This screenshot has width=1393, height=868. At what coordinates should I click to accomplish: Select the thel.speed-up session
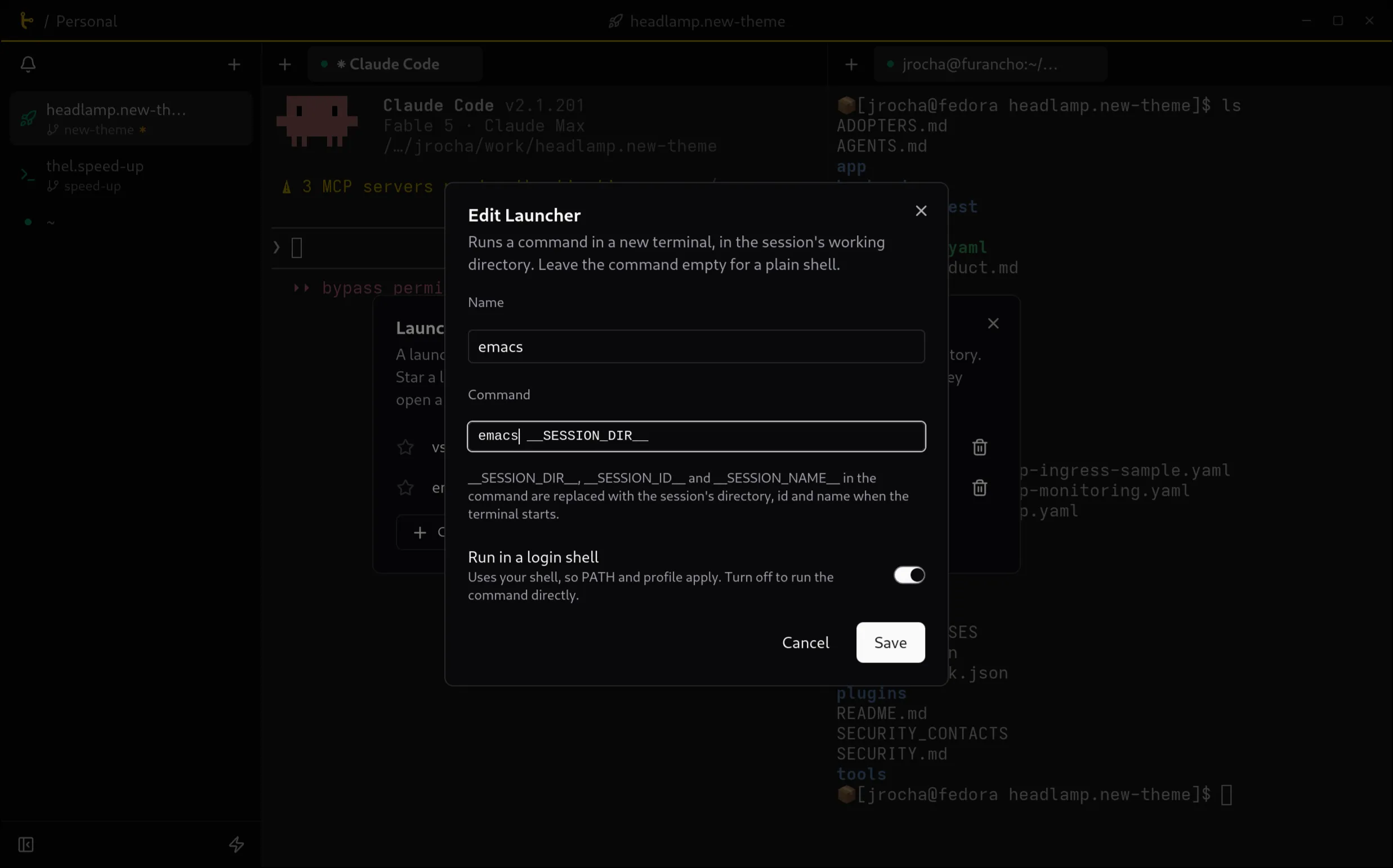[x=131, y=175]
